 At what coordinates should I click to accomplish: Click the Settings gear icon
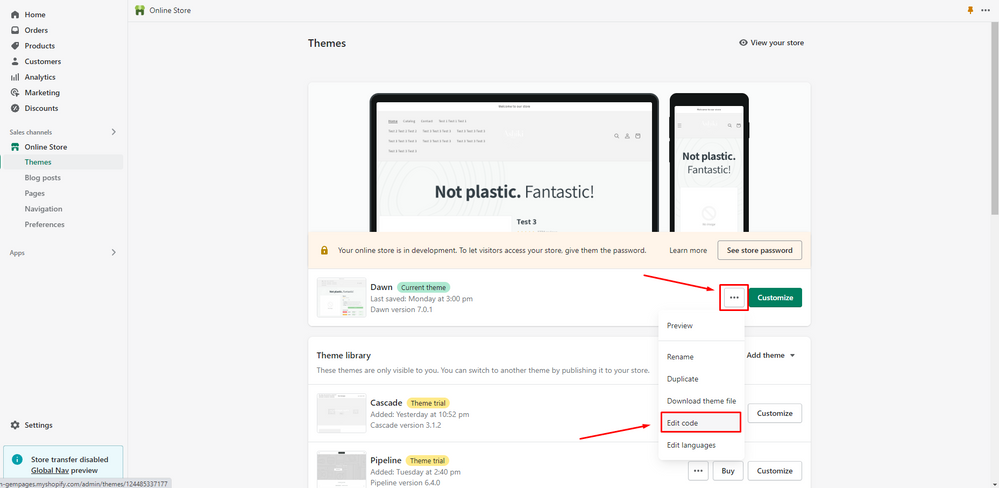click(15, 425)
